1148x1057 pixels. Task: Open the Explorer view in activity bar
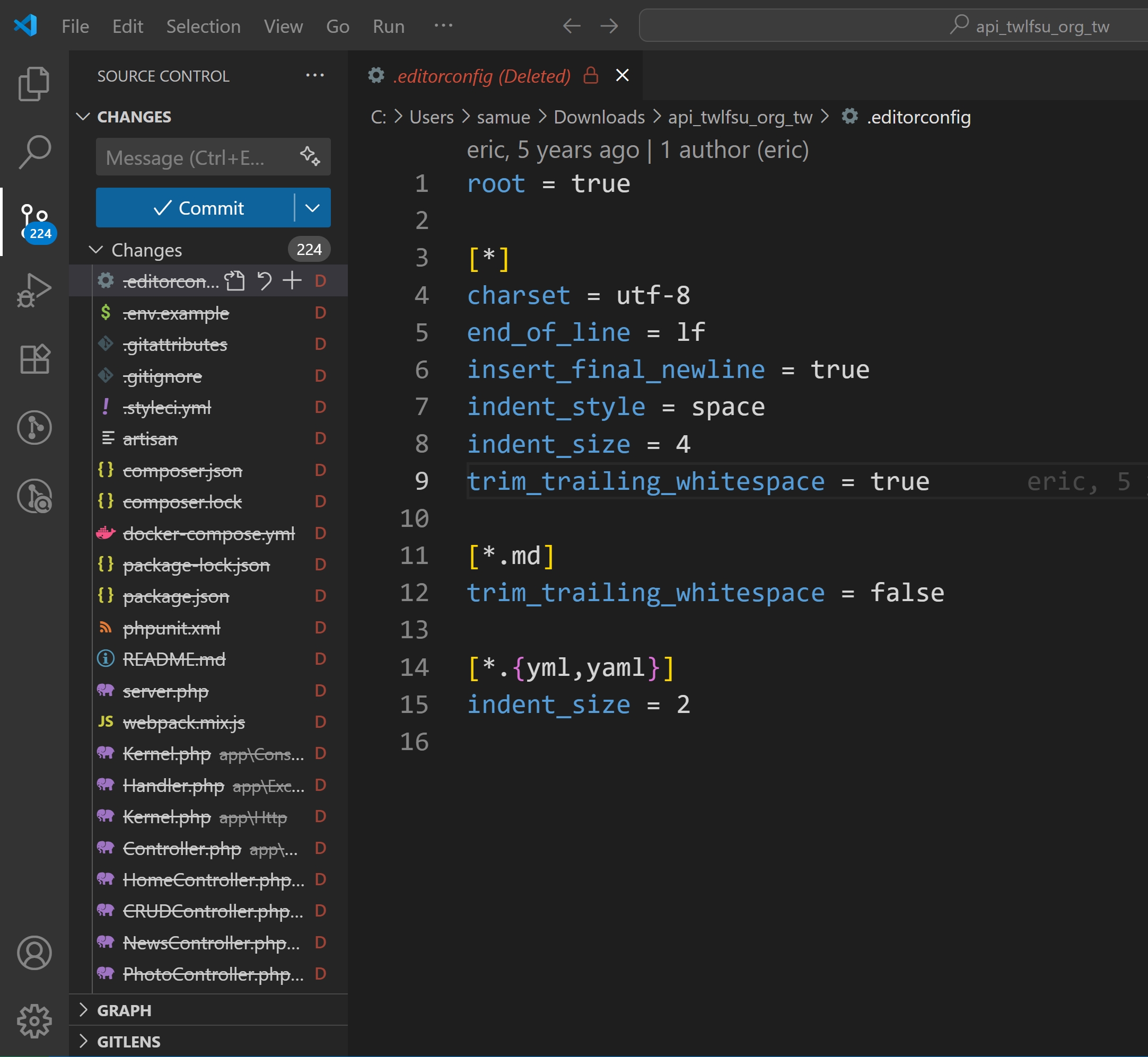34,84
